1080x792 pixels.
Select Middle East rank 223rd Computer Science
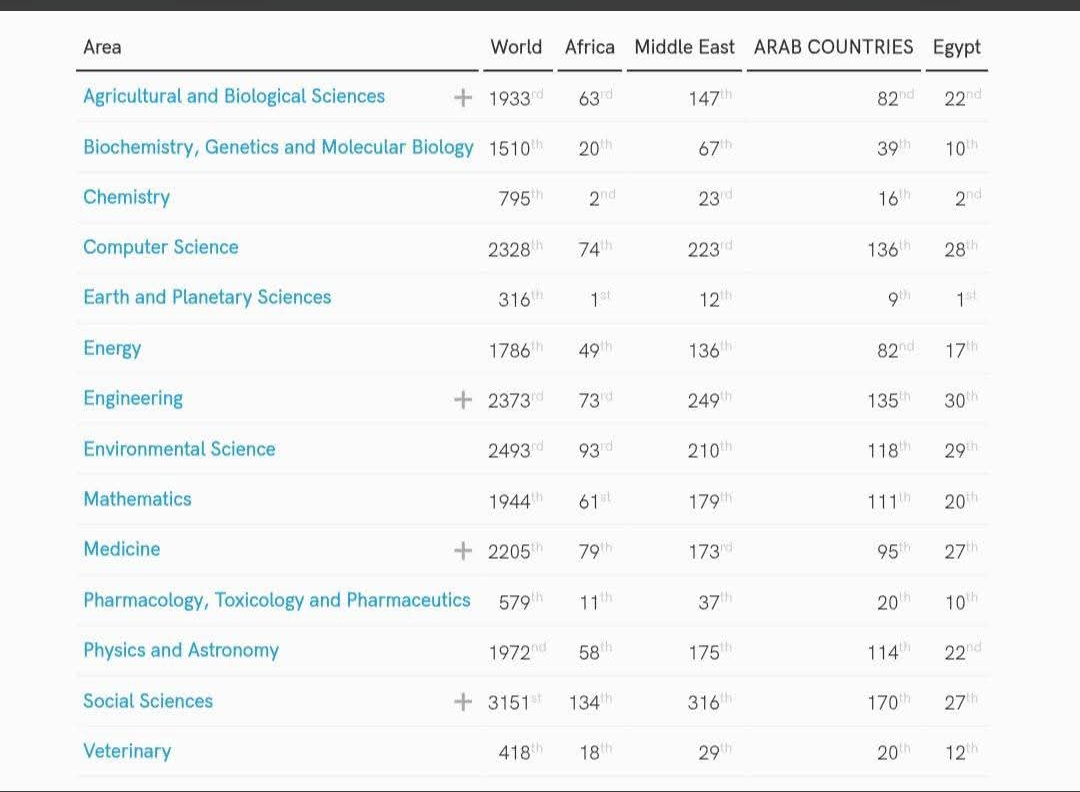(x=711, y=249)
